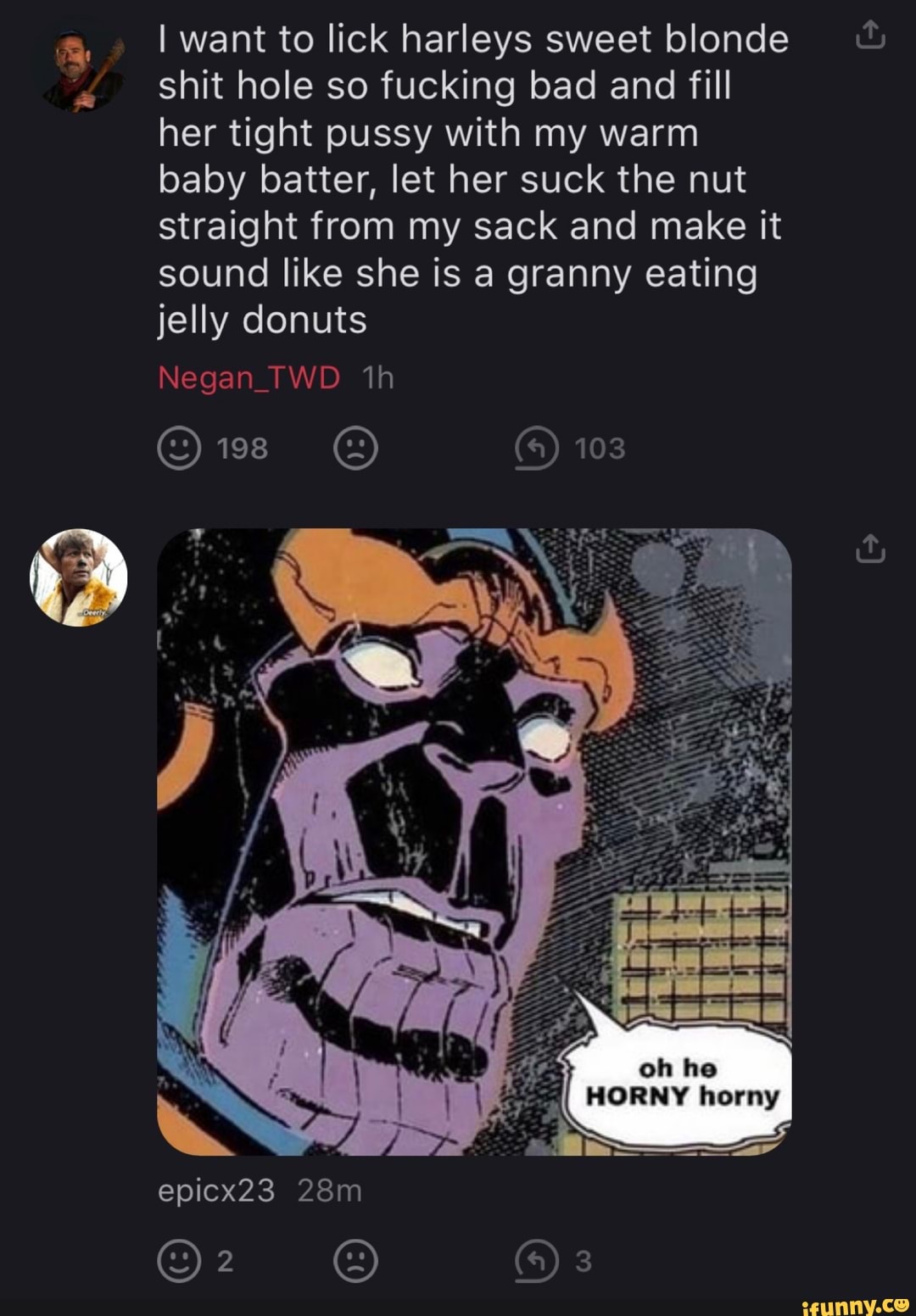
Task: Smile-react to Negan_TWD's comment
Action: tap(179, 449)
